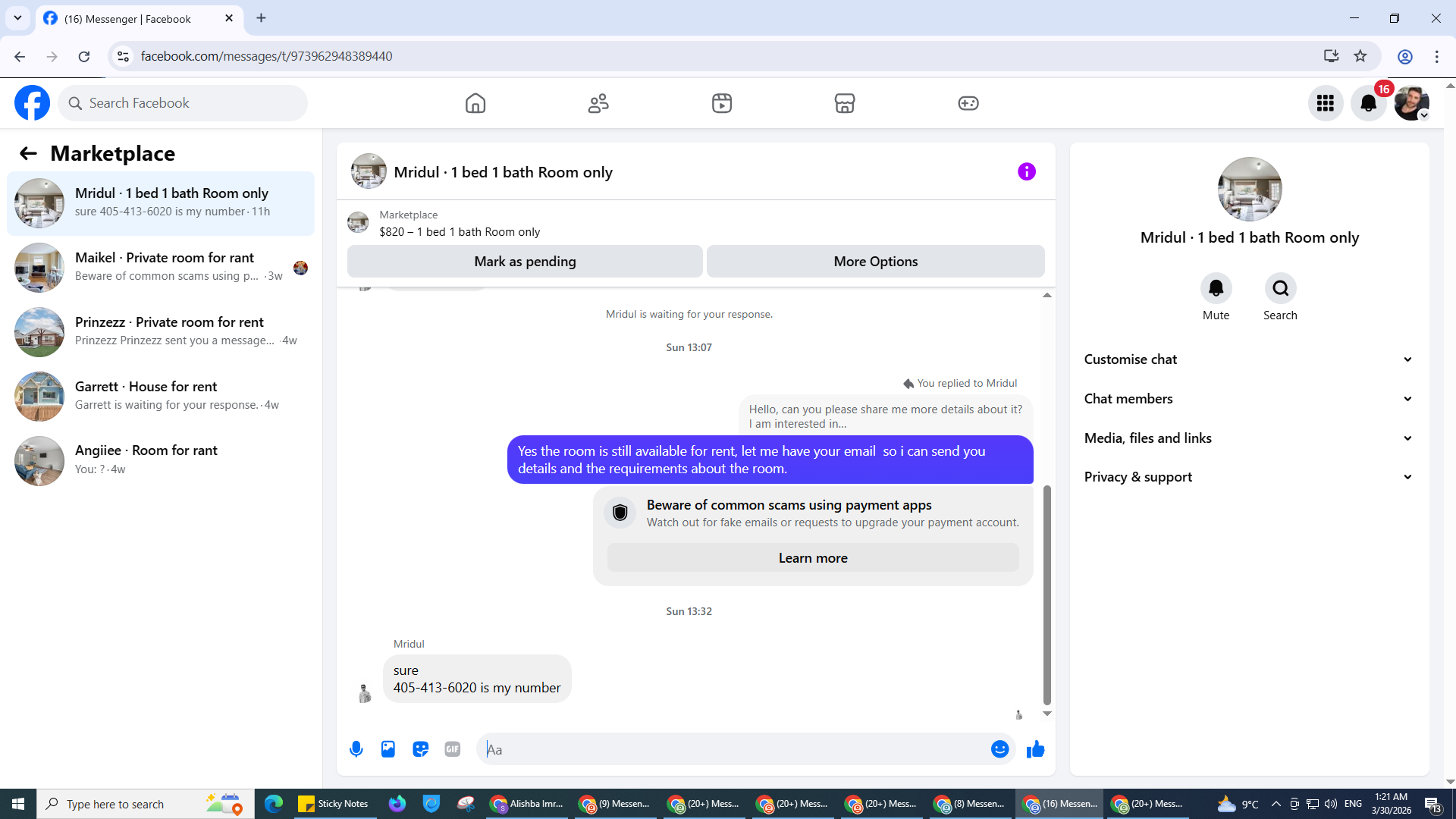This screenshot has height=819, width=1456.
Task: Click the voice clip microphone icon
Action: (x=356, y=749)
